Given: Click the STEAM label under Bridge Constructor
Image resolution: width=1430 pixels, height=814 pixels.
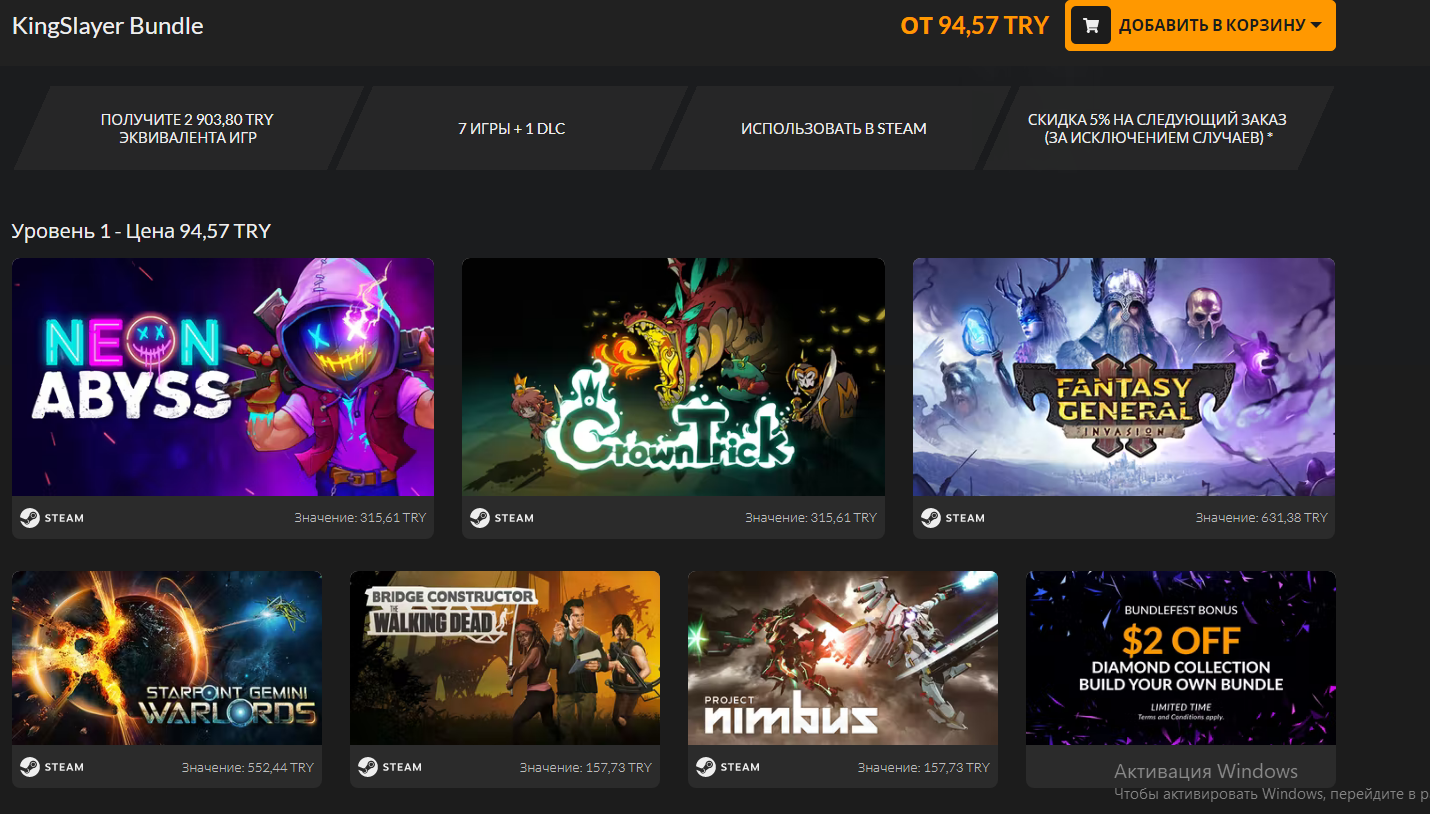Looking at the screenshot, I should pos(402,767).
